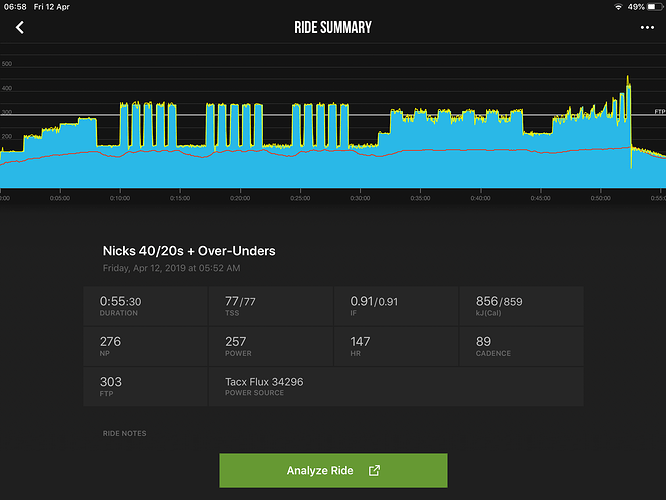The height and width of the screenshot is (500, 666).
Task: Tap the Tacx Flux power source tile
Action: click(x=396, y=386)
